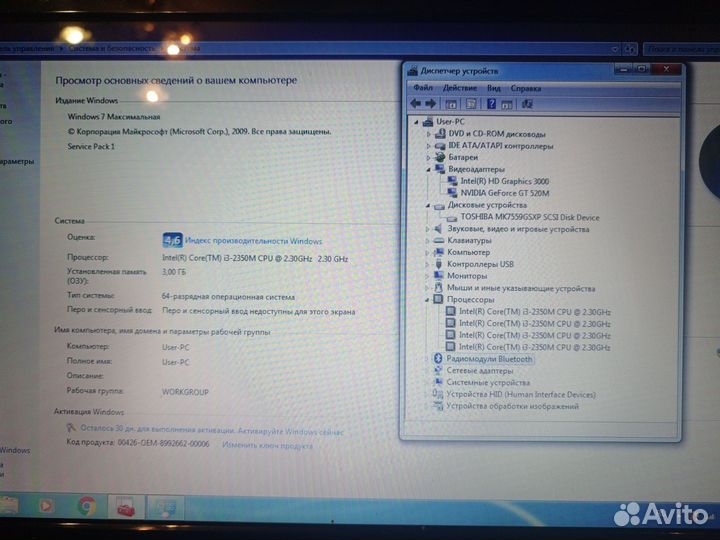Select TOSHIBA MK7559GSXP SCSI Disk Device

click(x=530, y=217)
